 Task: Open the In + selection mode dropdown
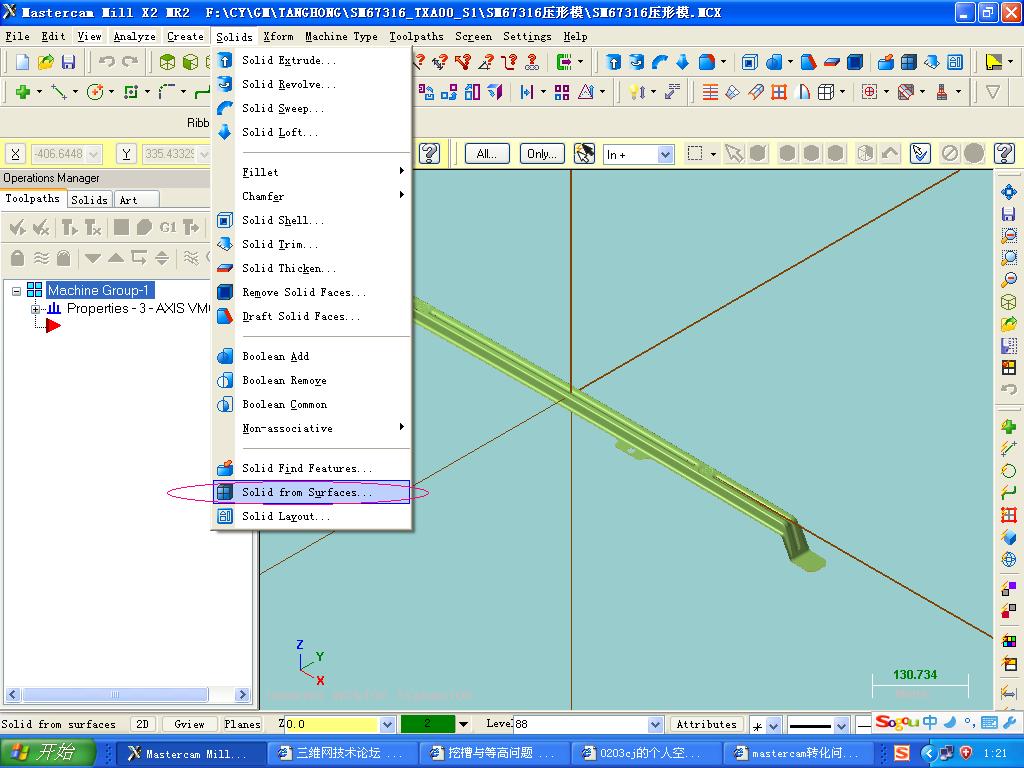coord(665,154)
